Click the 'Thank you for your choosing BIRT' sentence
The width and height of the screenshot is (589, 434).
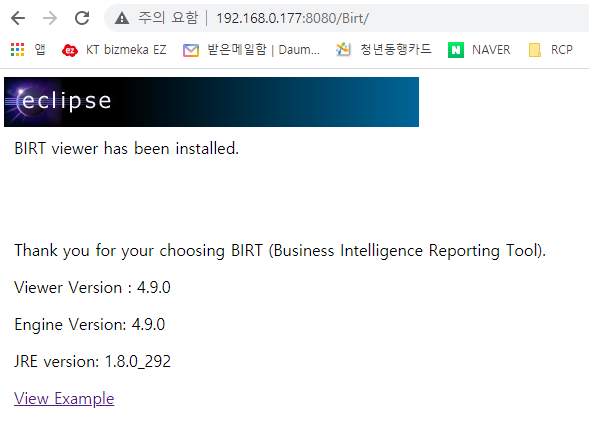280,251
